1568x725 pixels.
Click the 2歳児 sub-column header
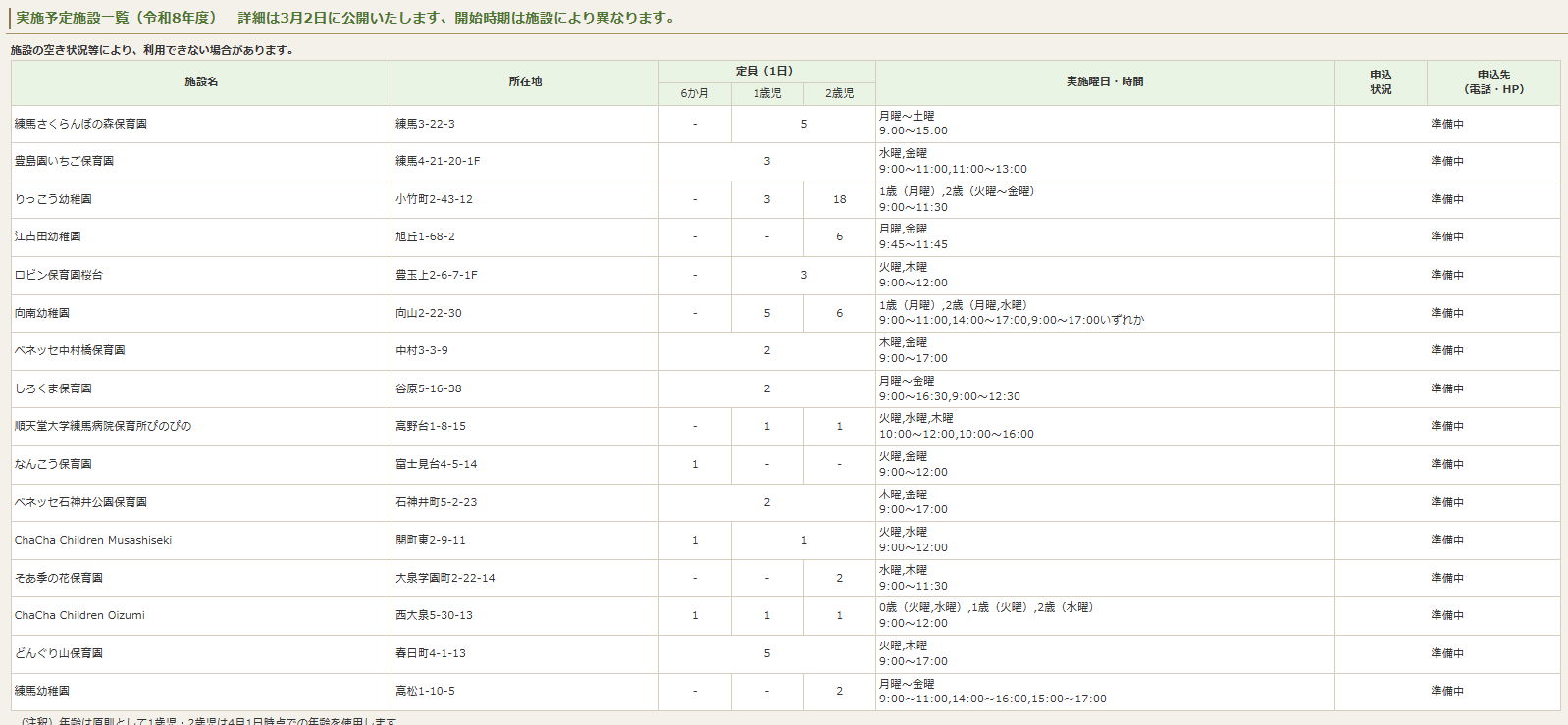click(x=838, y=94)
